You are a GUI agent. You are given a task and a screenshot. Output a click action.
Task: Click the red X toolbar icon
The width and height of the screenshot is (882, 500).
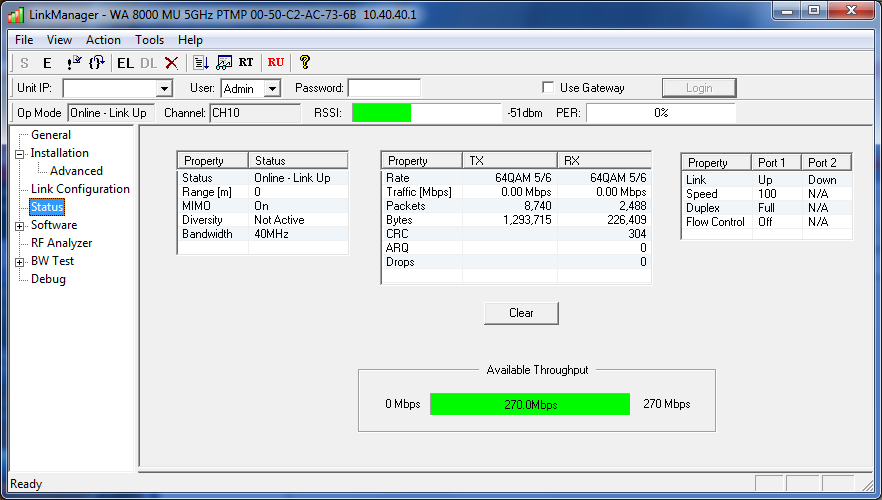coord(171,63)
